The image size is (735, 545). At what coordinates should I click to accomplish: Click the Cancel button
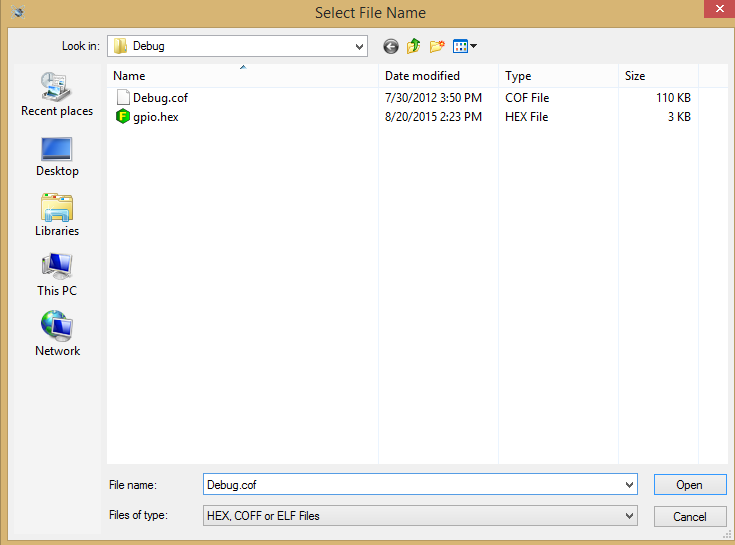690,516
